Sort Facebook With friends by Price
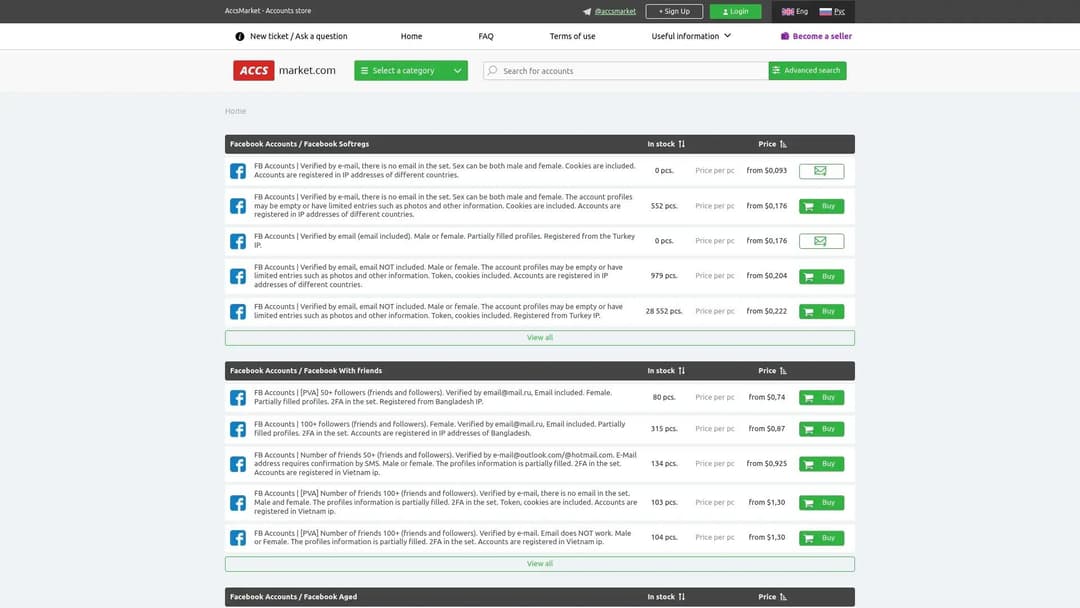This screenshot has width=1080, height=608. [x=783, y=371]
